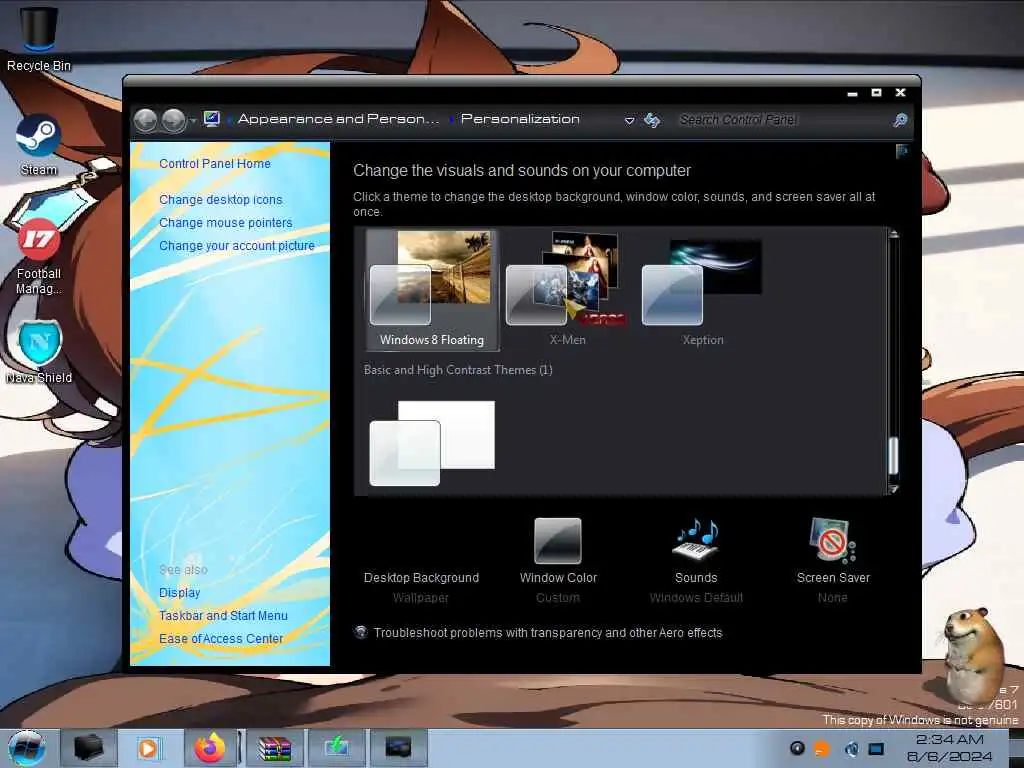This screenshot has height=768, width=1024.
Task: Open the help icon at top right
Action: tap(902, 152)
